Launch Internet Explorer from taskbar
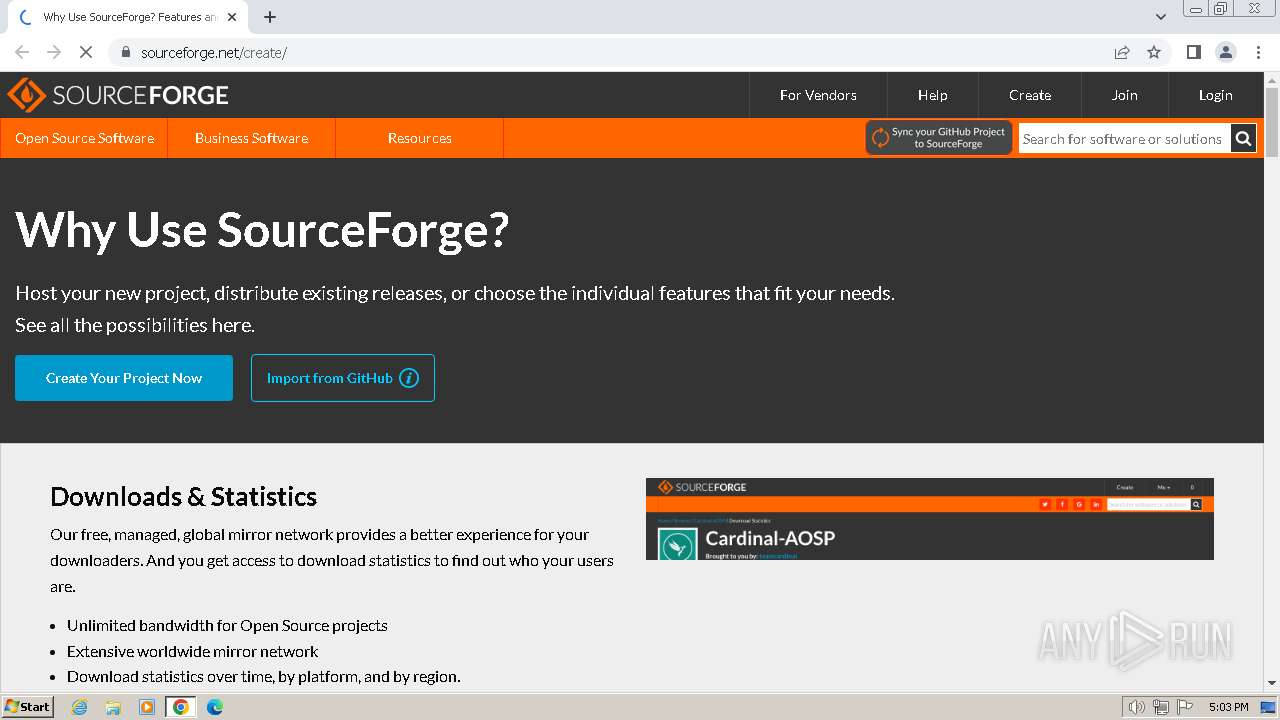The height and width of the screenshot is (720, 1280). pos(79,707)
